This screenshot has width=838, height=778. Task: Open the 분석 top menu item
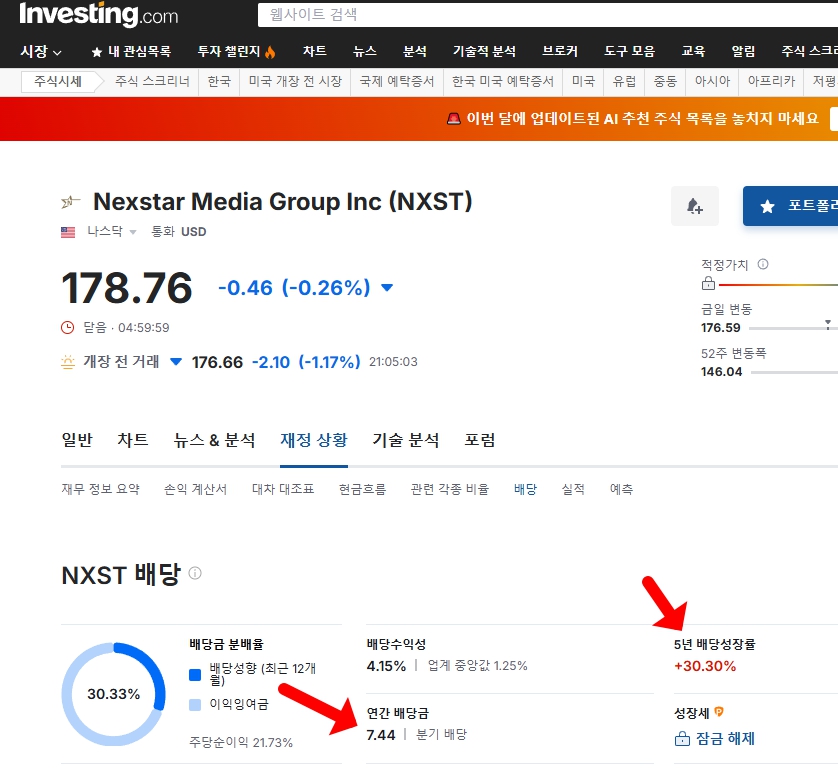tap(415, 51)
